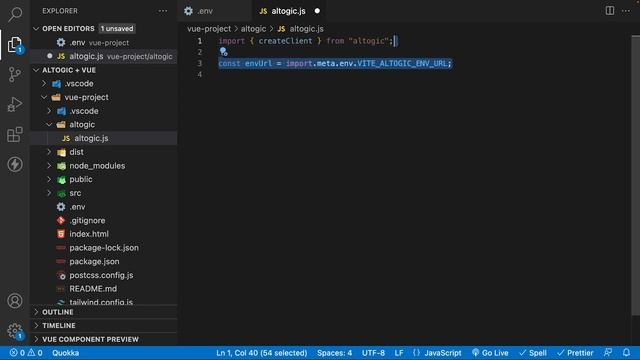Expand the Vue Component Preview panel
This screenshot has height=360, width=640.
(104, 339)
